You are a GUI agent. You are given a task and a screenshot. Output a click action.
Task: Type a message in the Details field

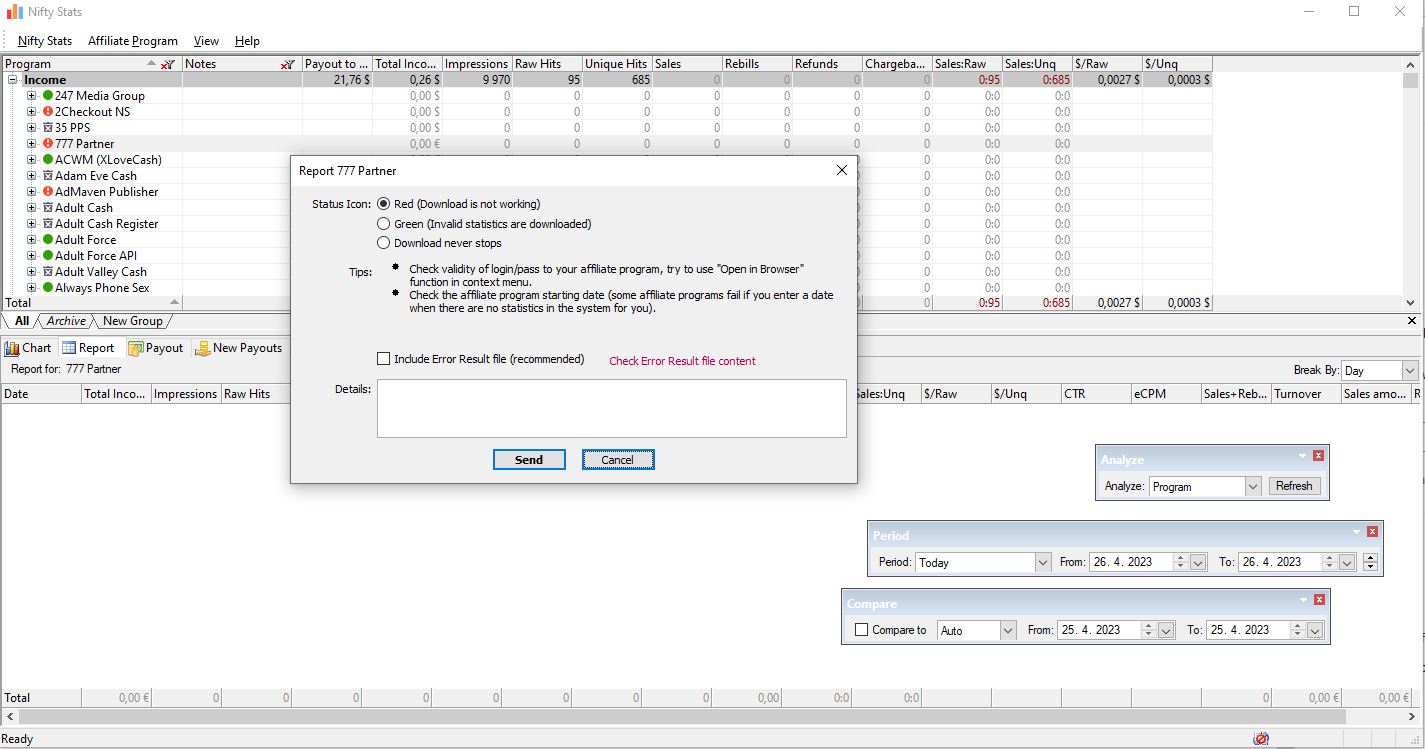point(611,408)
